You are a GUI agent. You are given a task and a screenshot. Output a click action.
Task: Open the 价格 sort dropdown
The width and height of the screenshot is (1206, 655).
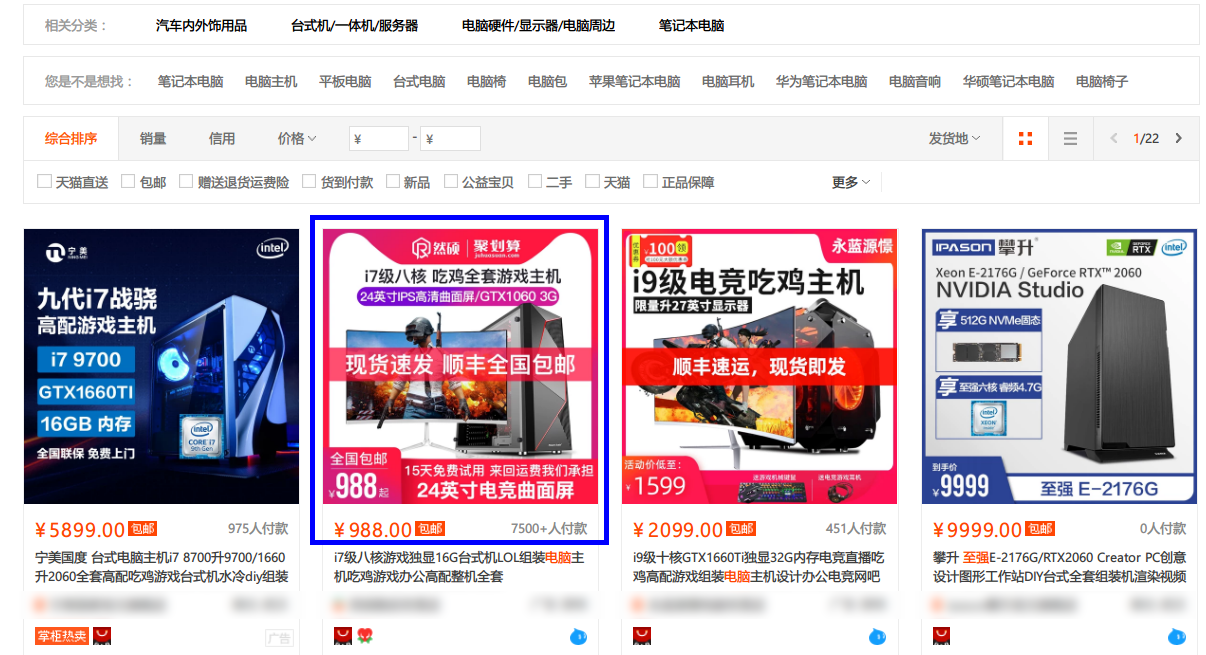(x=297, y=139)
